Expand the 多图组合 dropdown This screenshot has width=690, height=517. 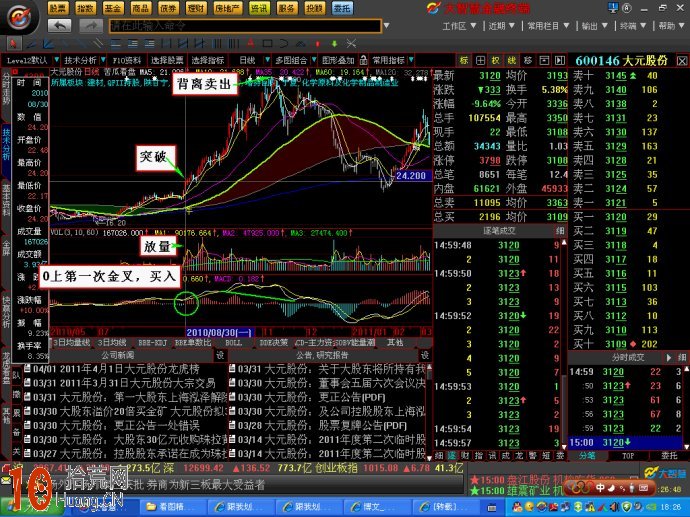click(314, 60)
